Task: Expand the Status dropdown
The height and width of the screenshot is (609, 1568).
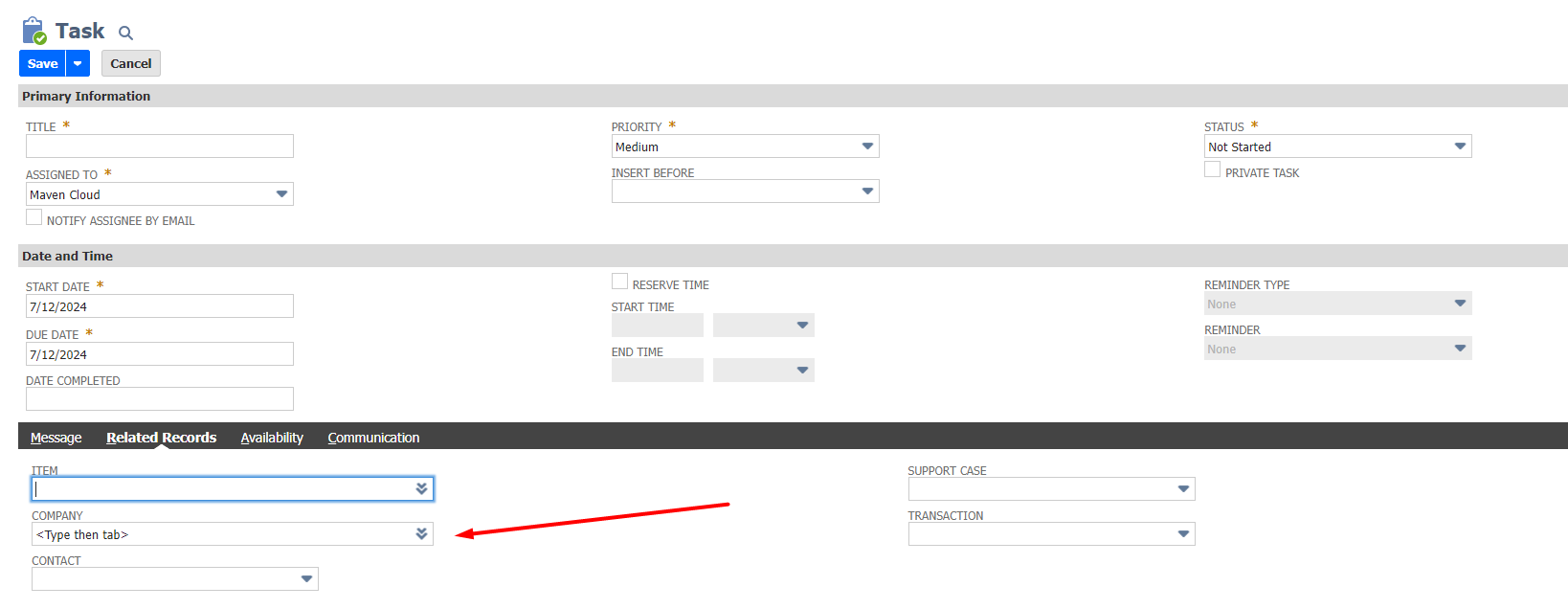Action: click(x=1337, y=147)
